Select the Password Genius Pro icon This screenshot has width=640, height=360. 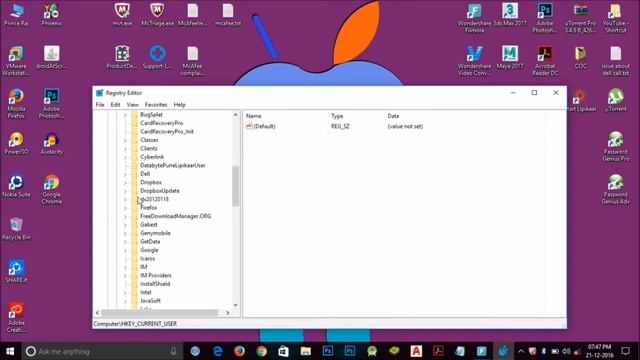pos(616,147)
